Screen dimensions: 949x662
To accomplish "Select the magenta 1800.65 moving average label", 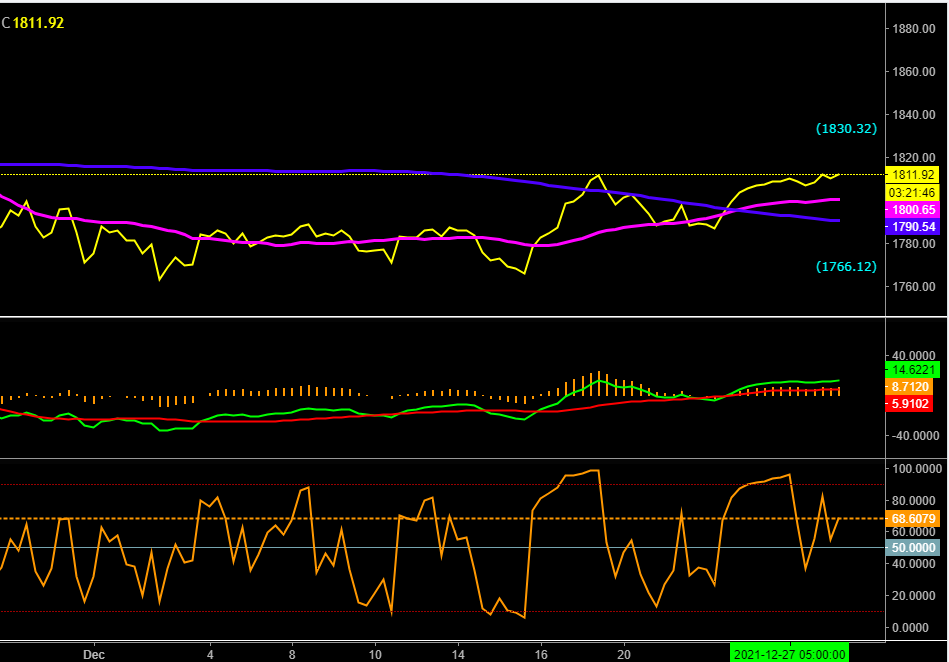I will [912, 209].
